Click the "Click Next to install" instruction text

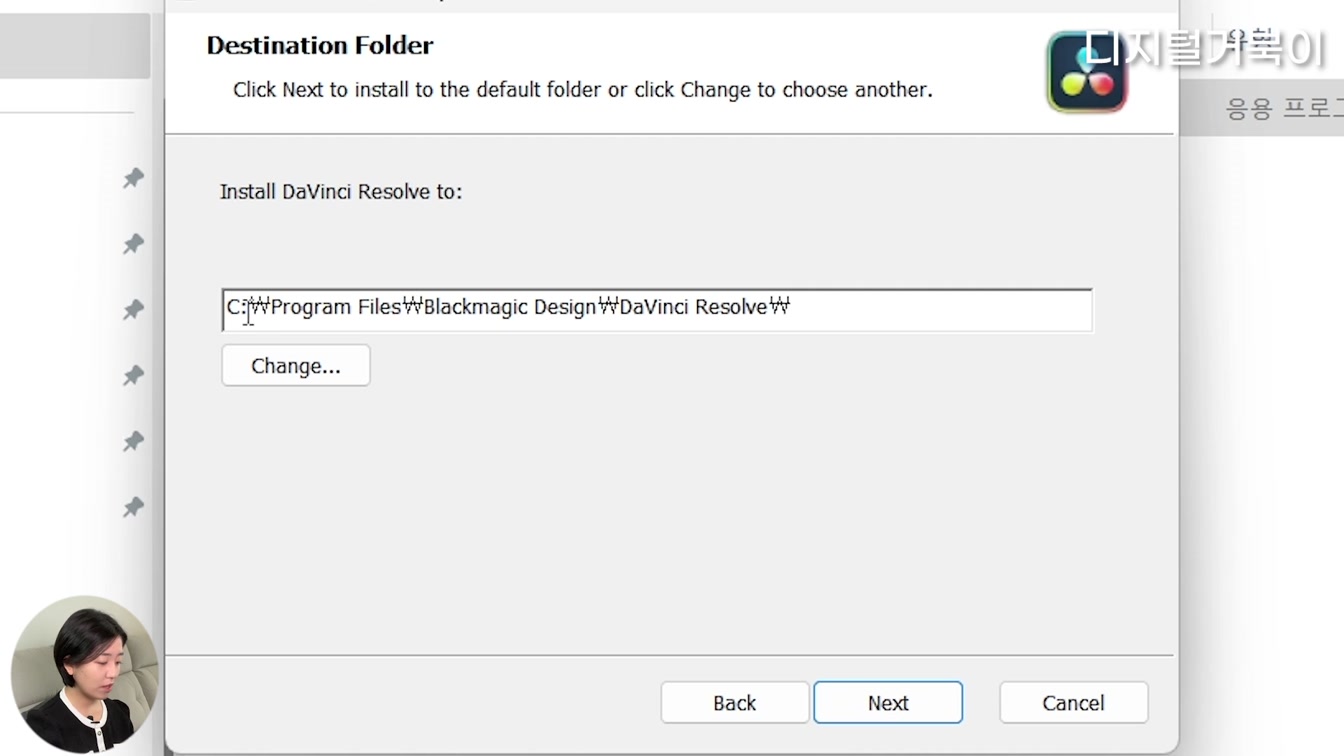click(x=583, y=90)
